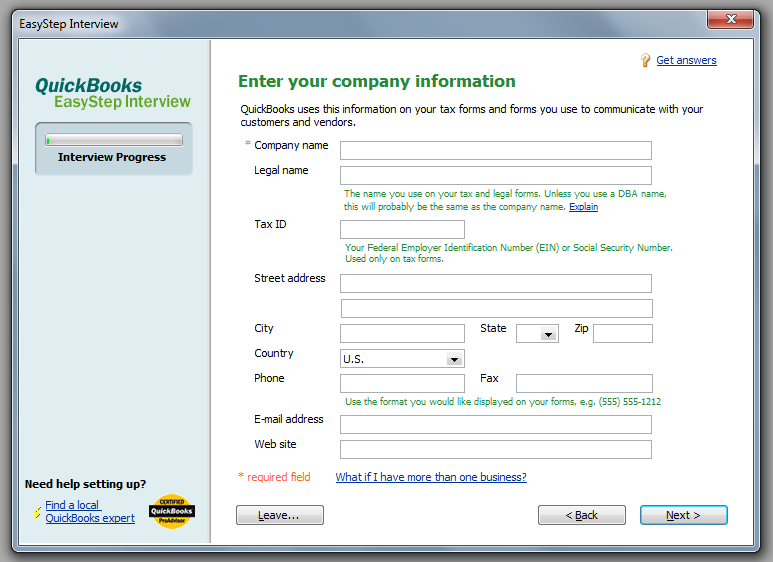Focus the Legal name field
Screen dimensions: 773x562
(x=495, y=176)
